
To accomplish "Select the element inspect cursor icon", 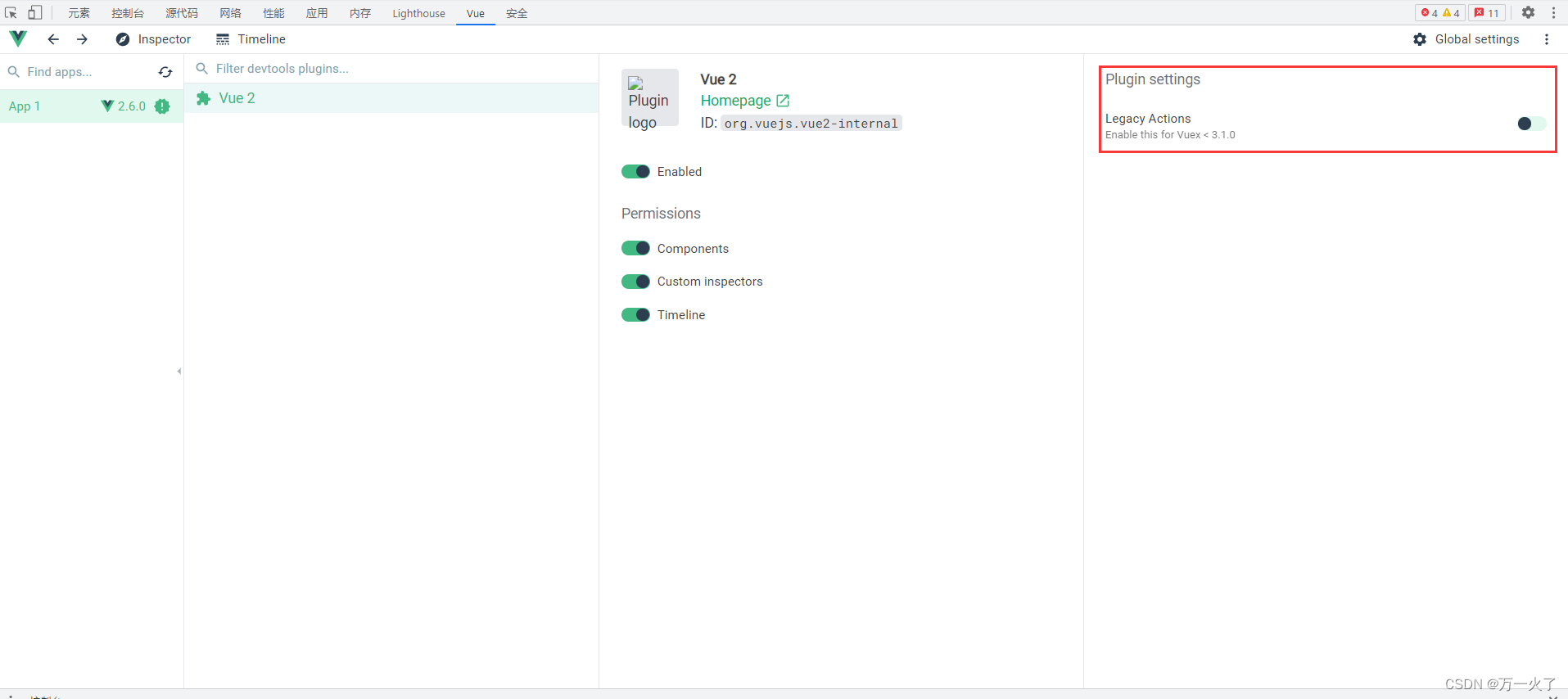I will pyautogui.click(x=11, y=12).
